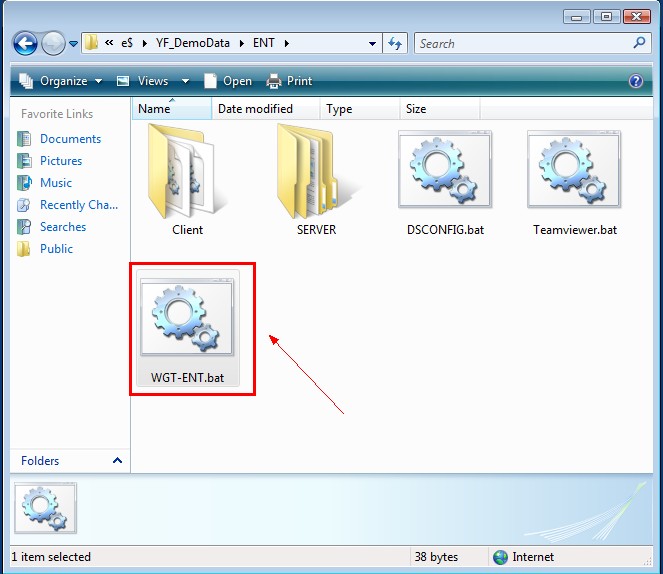Viewport: 663px width, 574px height.
Task: Open the Views dropdown menu
Action: pos(143,81)
